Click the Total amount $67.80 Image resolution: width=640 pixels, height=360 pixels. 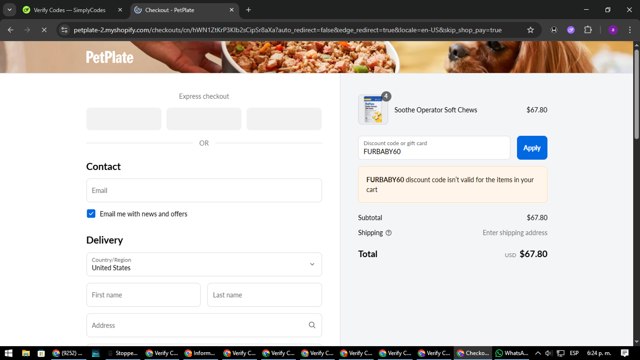(533, 254)
